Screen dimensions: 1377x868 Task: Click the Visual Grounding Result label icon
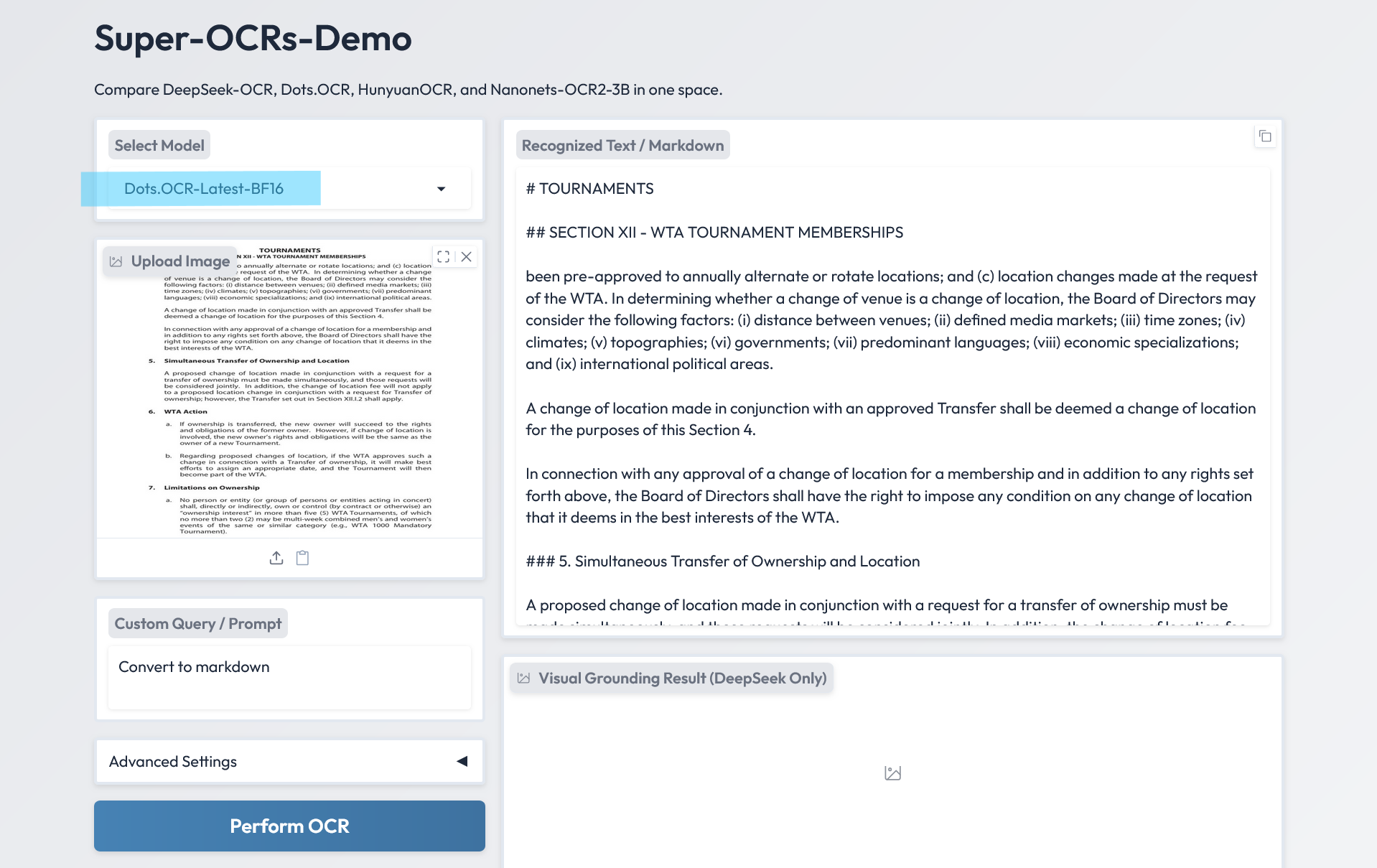(524, 678)
